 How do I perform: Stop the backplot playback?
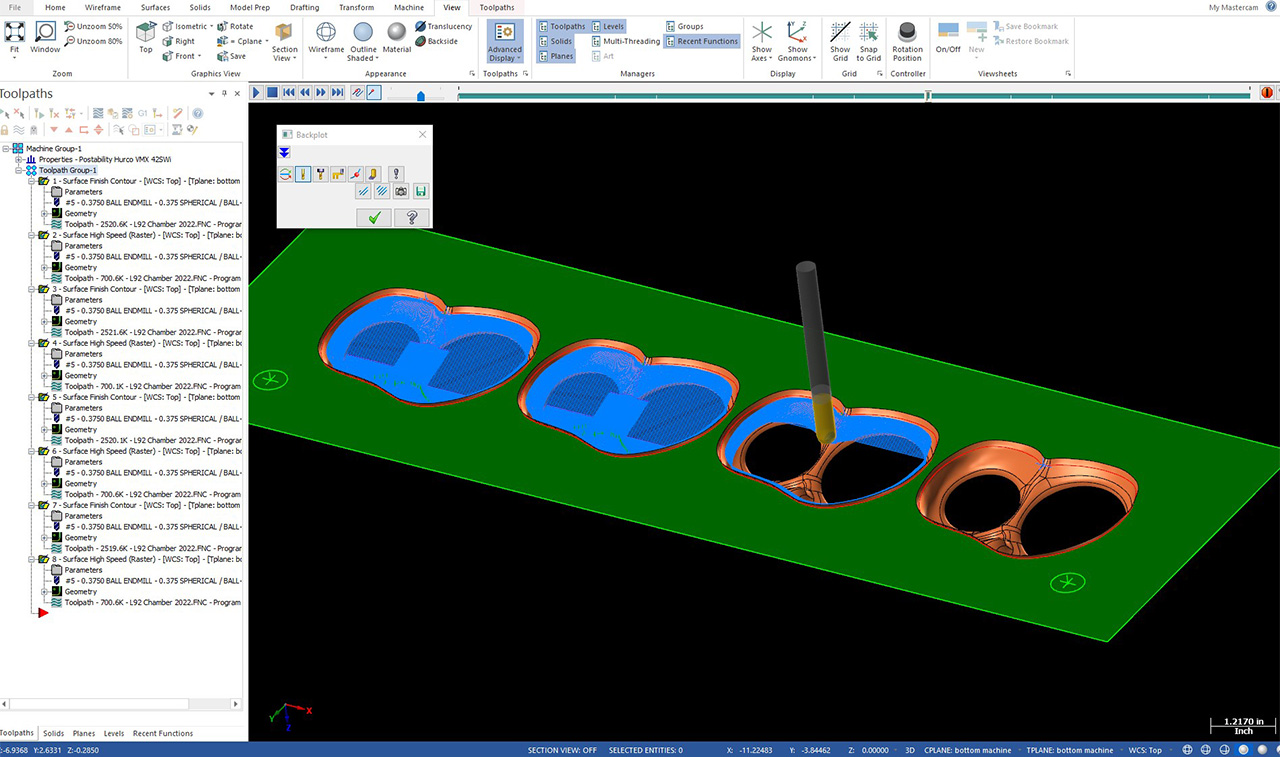coord(272,92)
